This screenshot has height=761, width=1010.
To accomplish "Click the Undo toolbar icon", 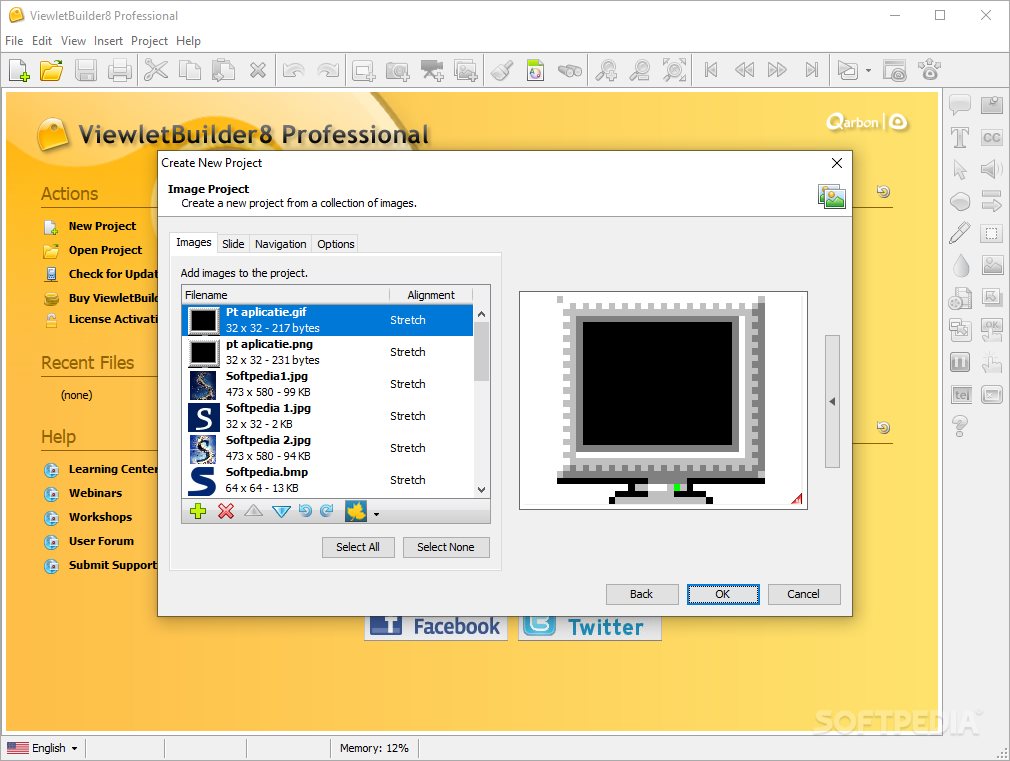I will tap(294, 70).
